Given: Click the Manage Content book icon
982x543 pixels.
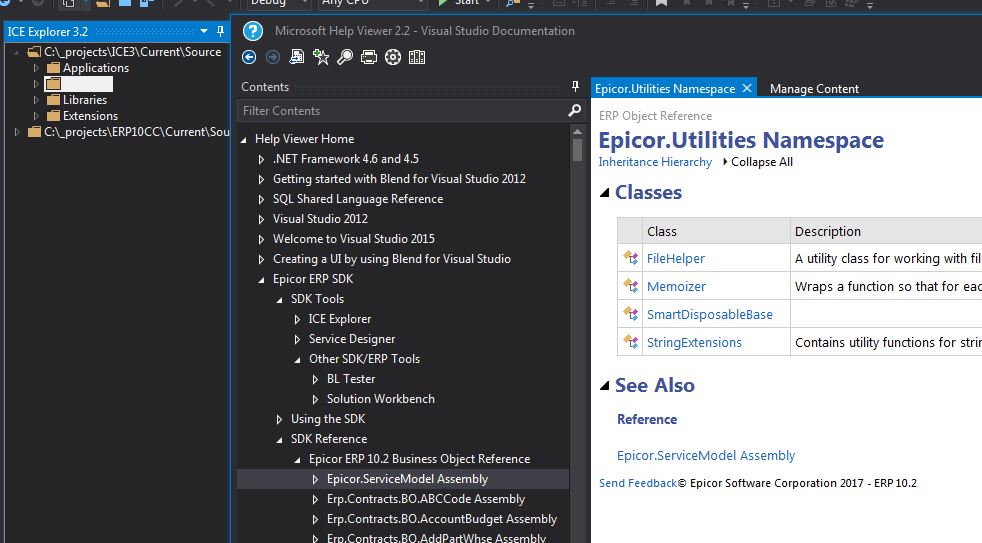Looking at the screenshot, I should tap(416, 58).
